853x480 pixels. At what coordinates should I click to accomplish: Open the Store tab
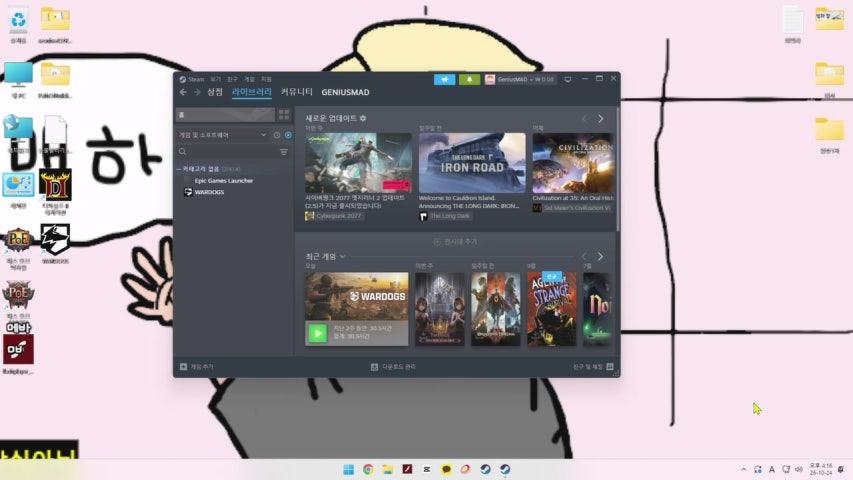coord(215,92)
